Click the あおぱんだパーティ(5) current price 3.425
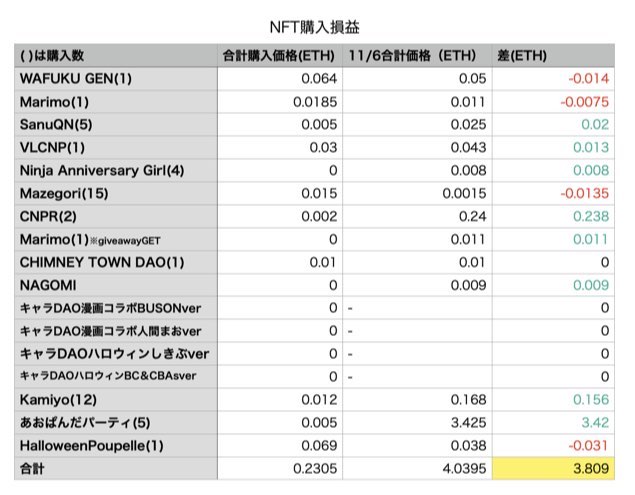 point(468,423)
